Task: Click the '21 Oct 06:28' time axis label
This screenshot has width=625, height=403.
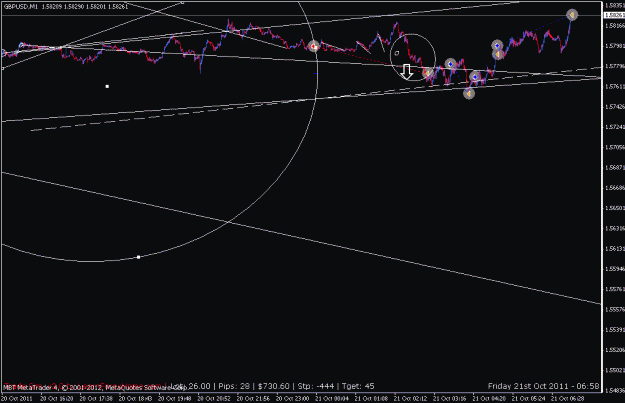Action: (568, 398)
